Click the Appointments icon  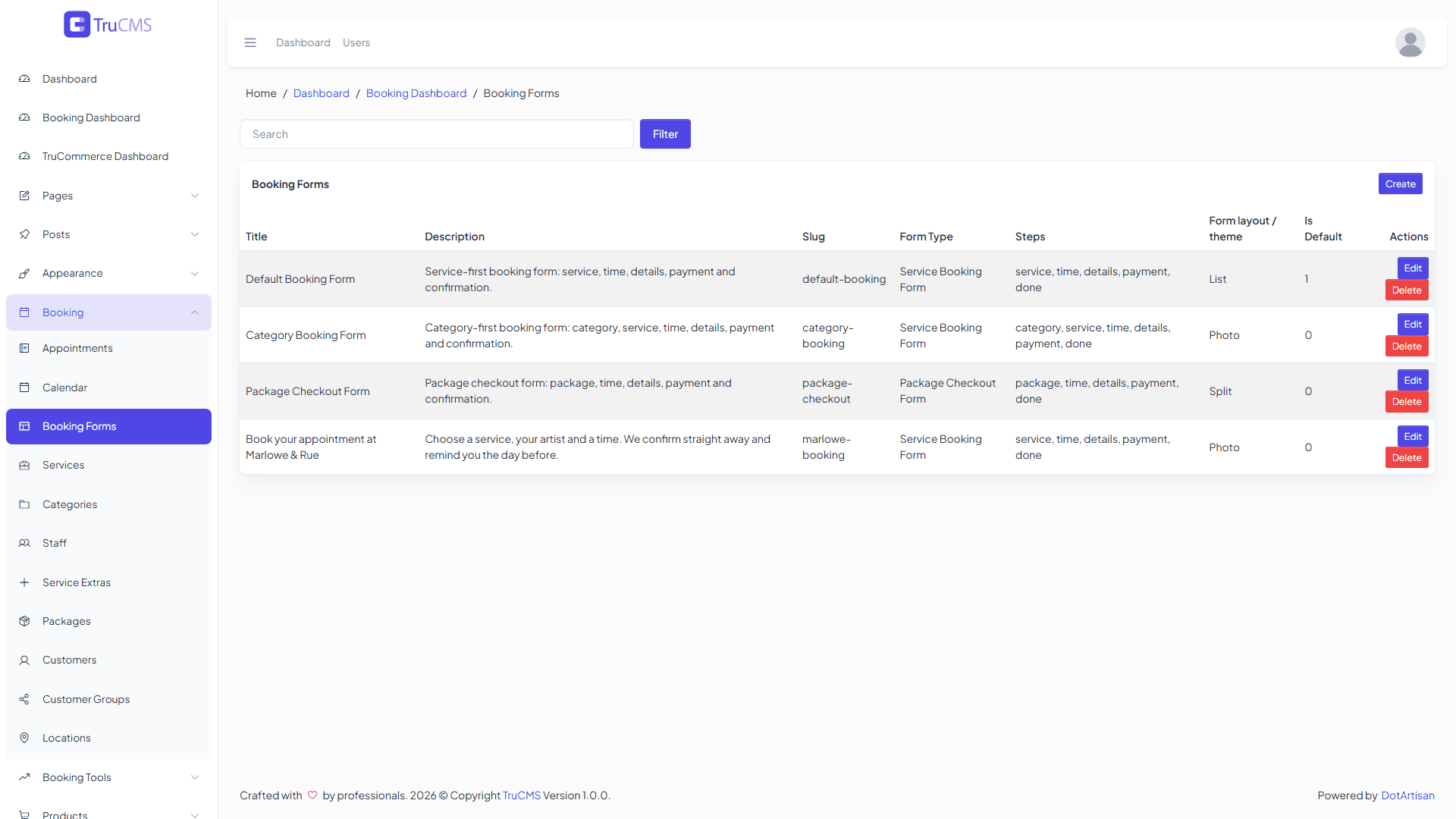[24, 348]
